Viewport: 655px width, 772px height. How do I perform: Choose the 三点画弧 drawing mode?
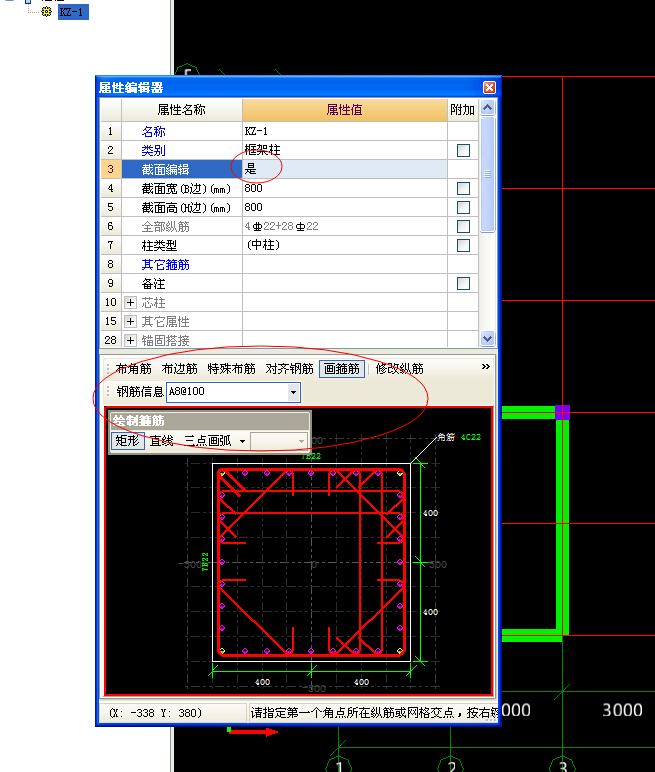point(207,441)
